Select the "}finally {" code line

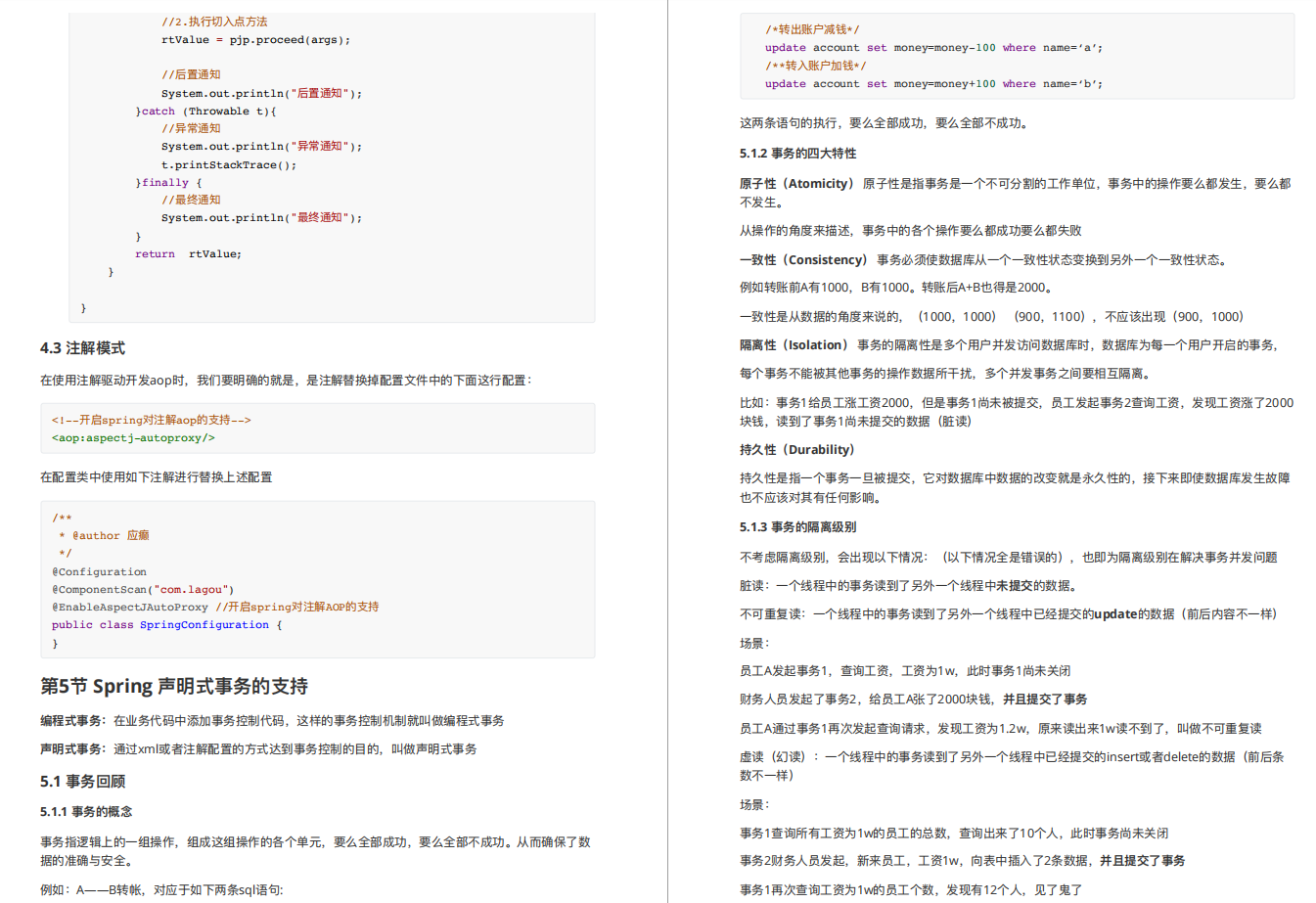pyautogui.click(x=168, y=183)
